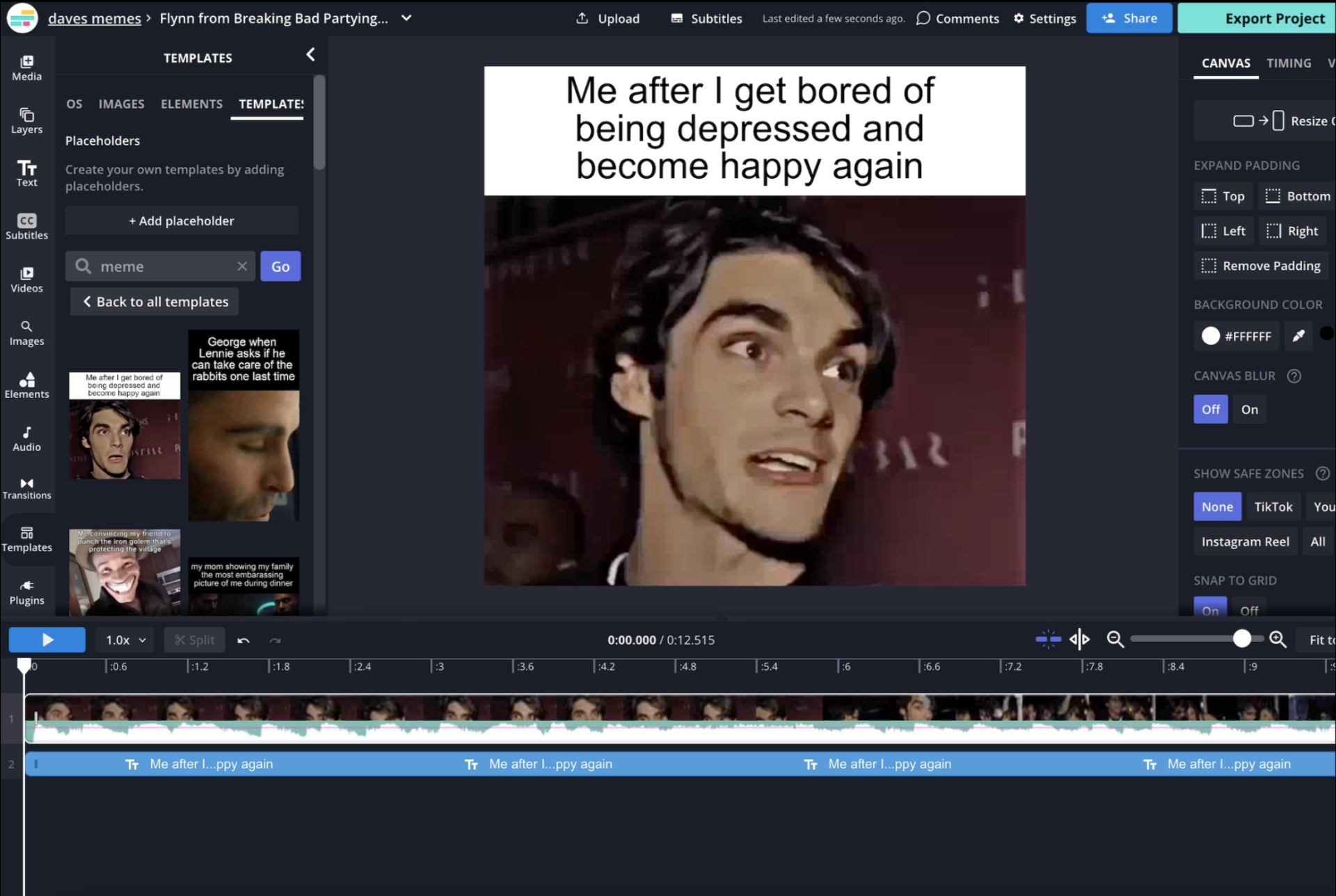Click Export Project button
Image resolution: width=1336 pixels, height=896 pixels.
pos(1257,18)
